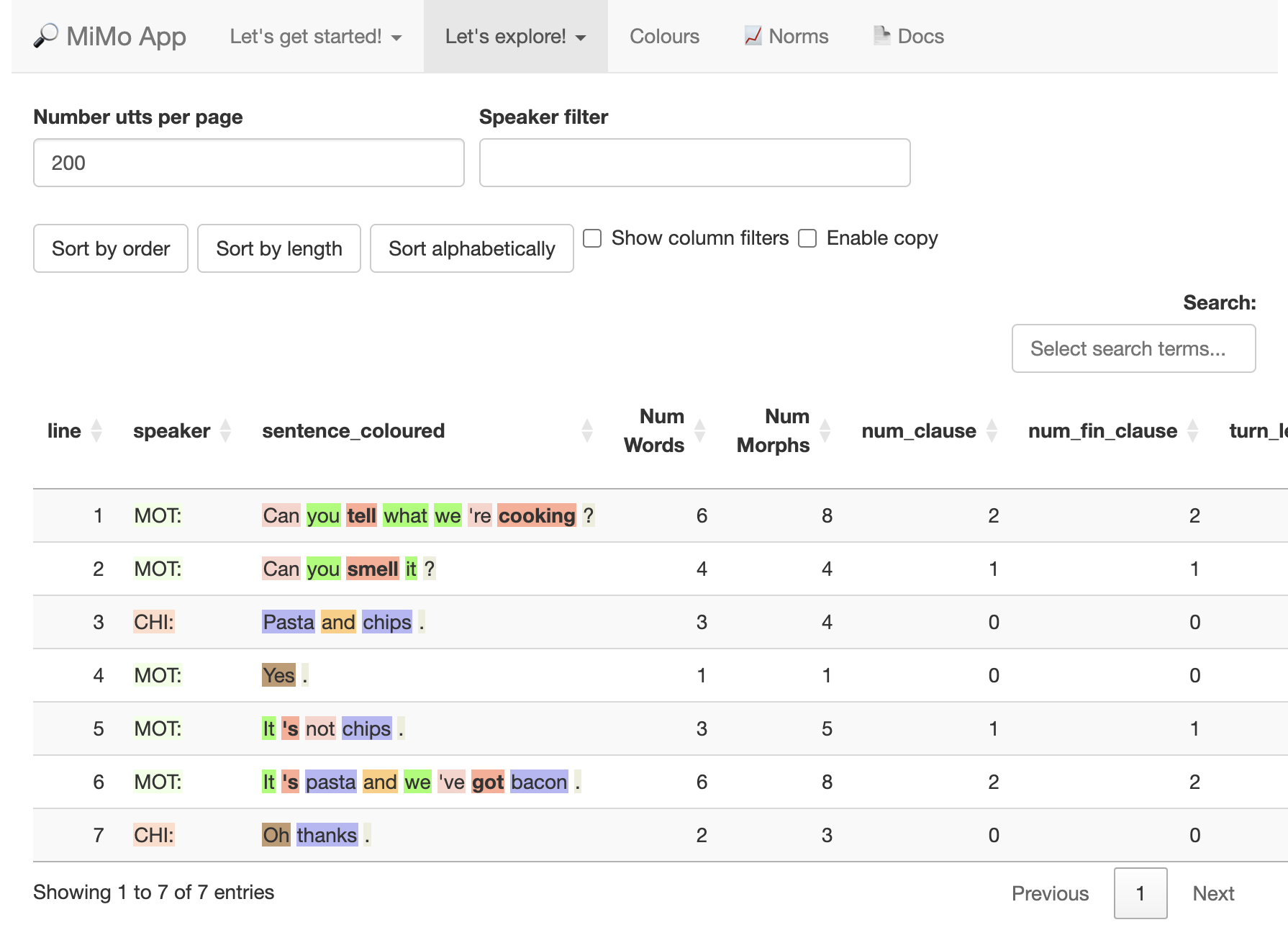Enable the Show column filters checkbox

click(x=592, y=238)
